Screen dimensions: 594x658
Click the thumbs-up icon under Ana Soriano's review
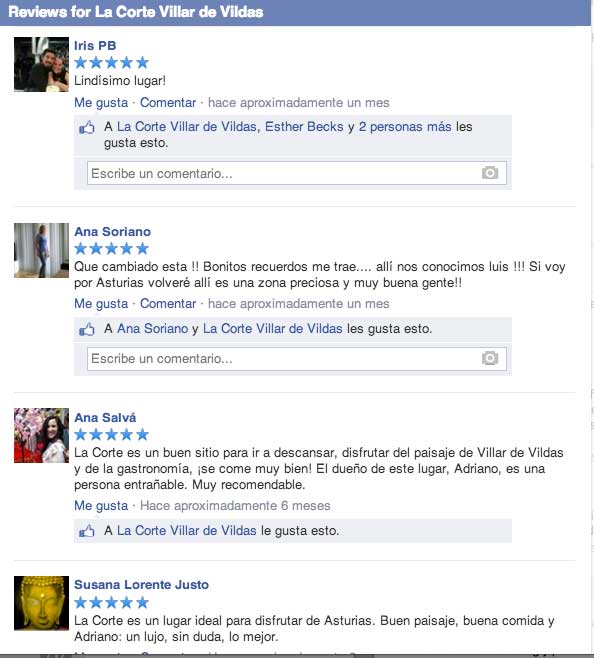point(86,329)
